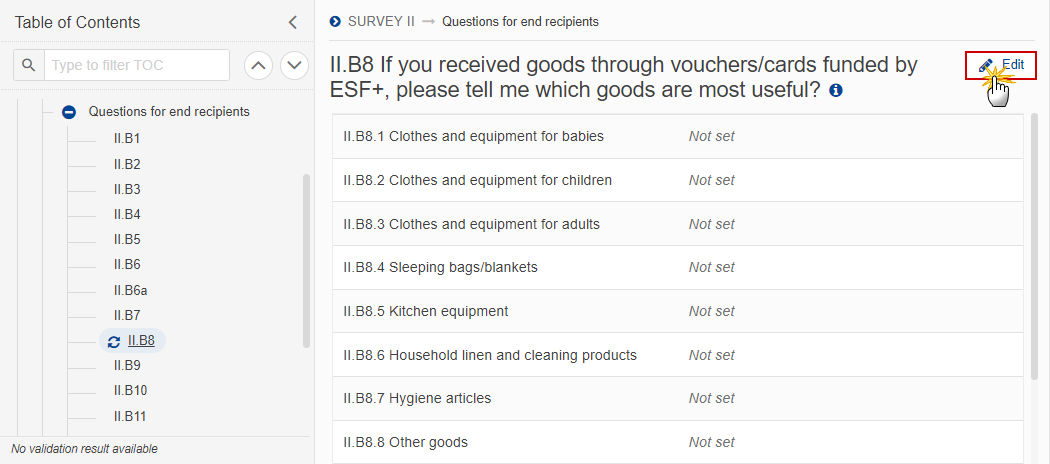1050x464 pixels.
Task: Select II.B1 in the table of contents
Action: pyautogui.click(x=127, y=139)
